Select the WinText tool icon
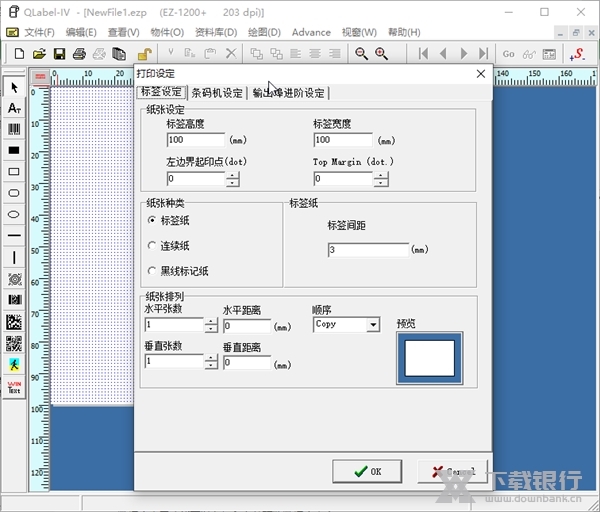Image resolution: width=600 pixels, height=512 pixels. point(14,387)
